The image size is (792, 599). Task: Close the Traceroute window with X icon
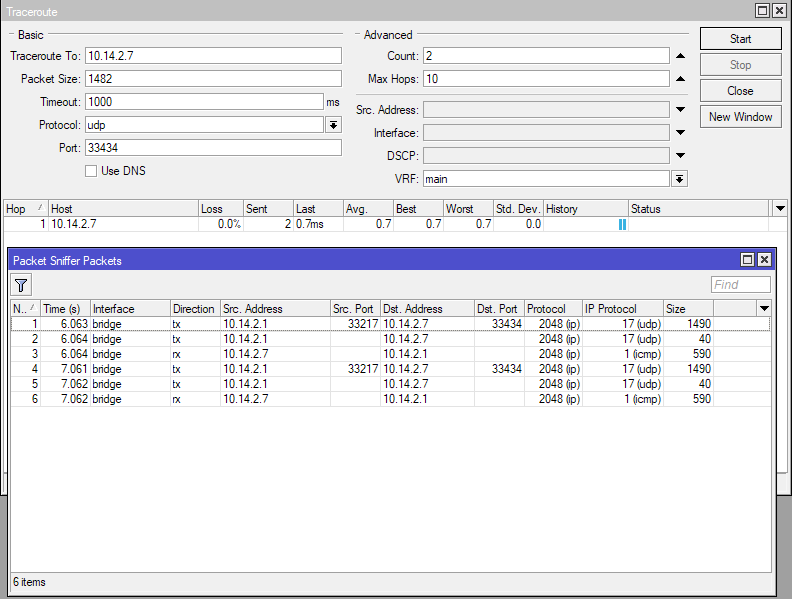pos(780,10)
